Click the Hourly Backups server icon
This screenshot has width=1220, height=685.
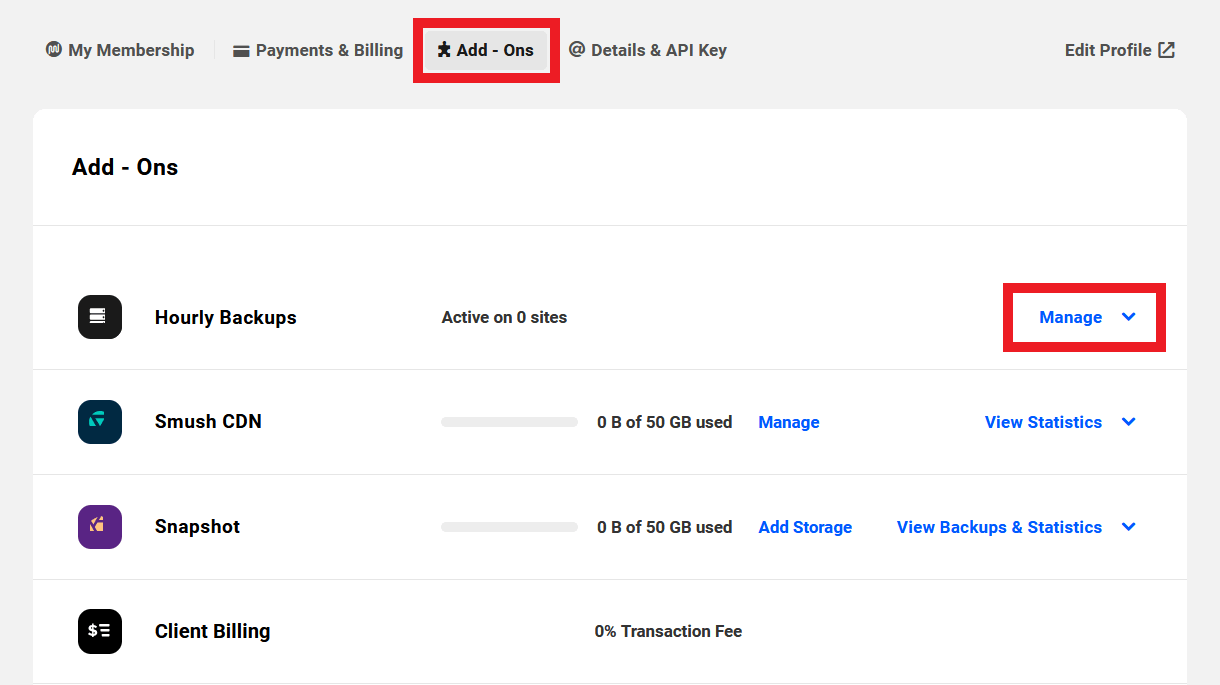point(100,317)
